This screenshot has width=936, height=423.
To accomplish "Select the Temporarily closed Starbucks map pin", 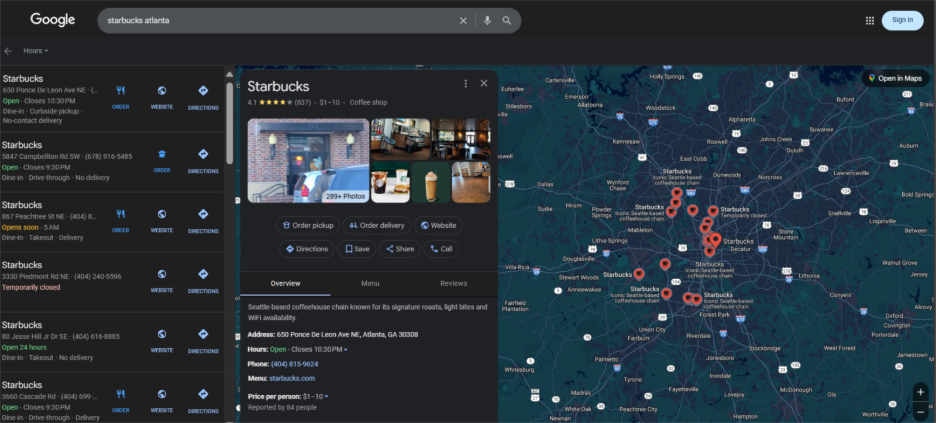I will tap(713, 211).
